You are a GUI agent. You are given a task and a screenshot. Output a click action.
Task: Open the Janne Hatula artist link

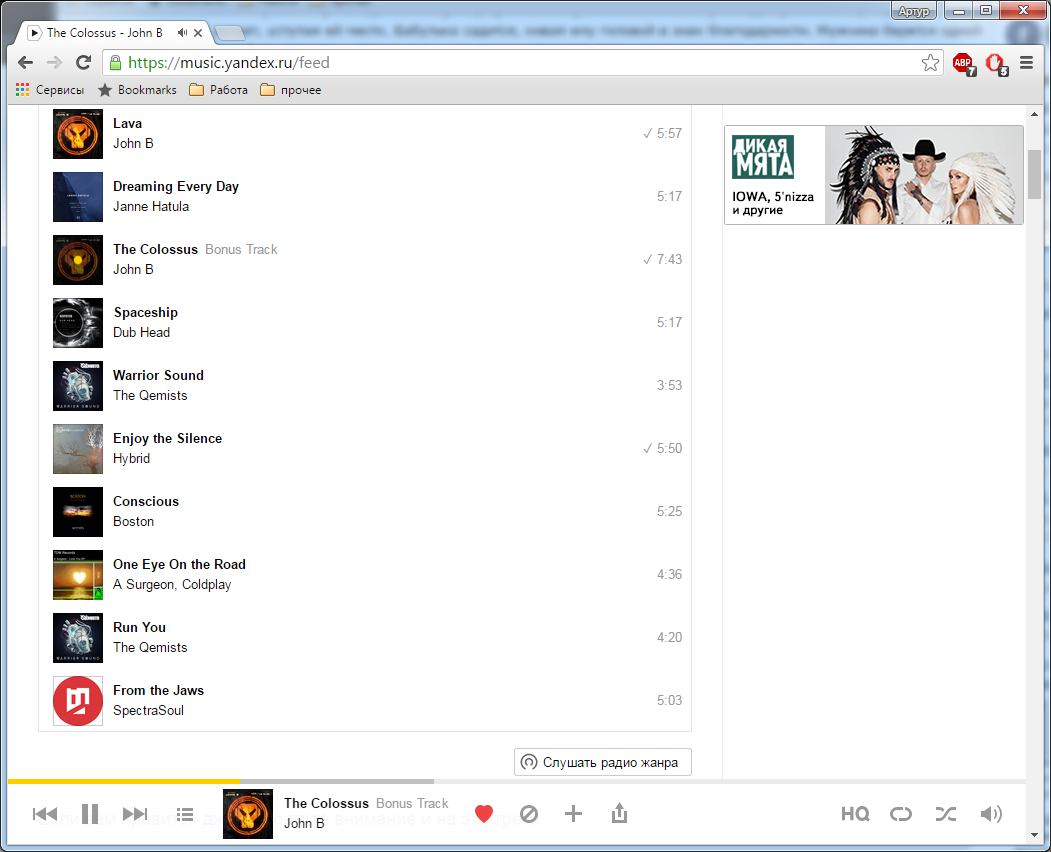[151, 206]
